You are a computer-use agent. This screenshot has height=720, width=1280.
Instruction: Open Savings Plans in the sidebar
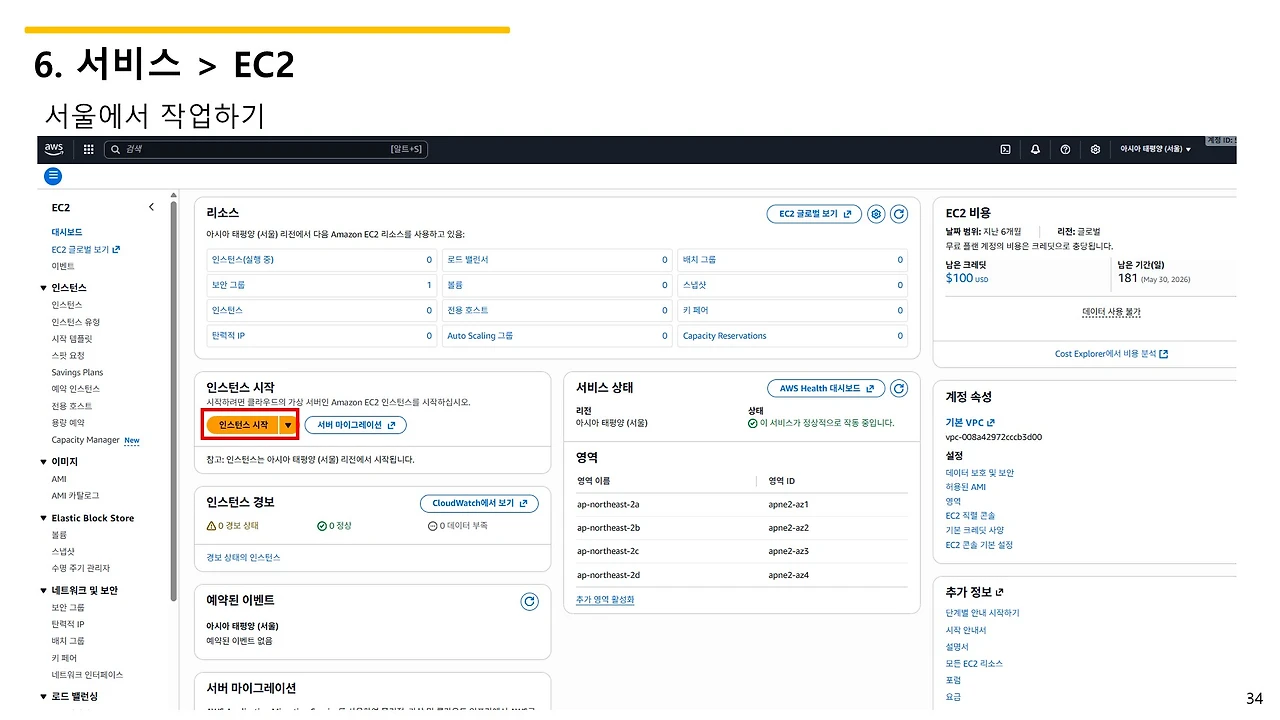click(77, 373)
